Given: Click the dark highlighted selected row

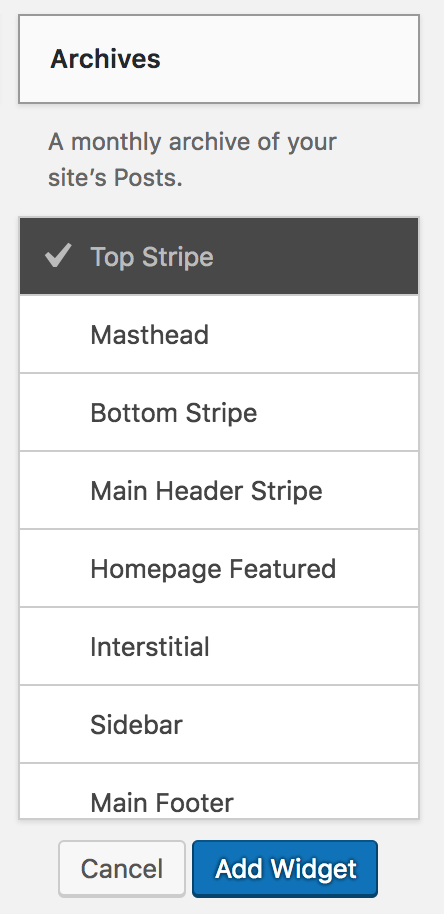Looking at the screenshot, I should click(x=219, y=256).
